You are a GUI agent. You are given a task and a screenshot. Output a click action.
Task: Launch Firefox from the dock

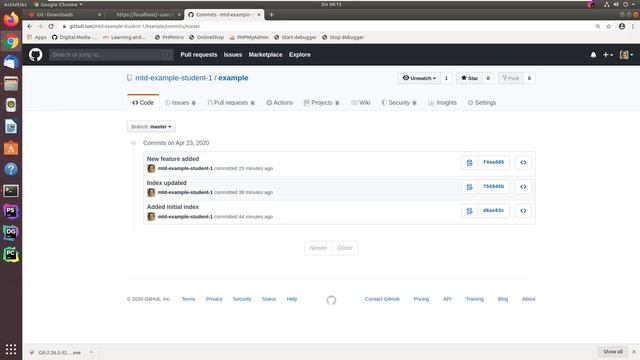coord(11,20)
